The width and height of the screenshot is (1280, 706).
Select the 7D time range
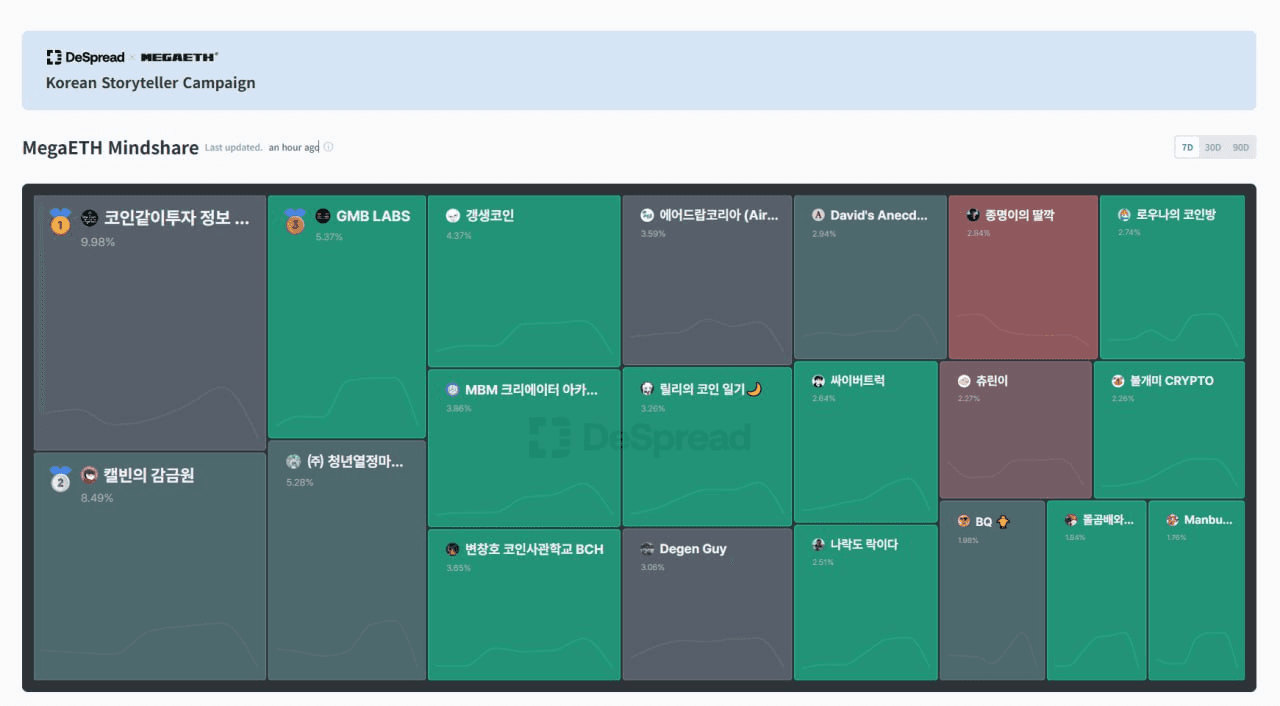pyautogui.click(x=1187, y=148)
